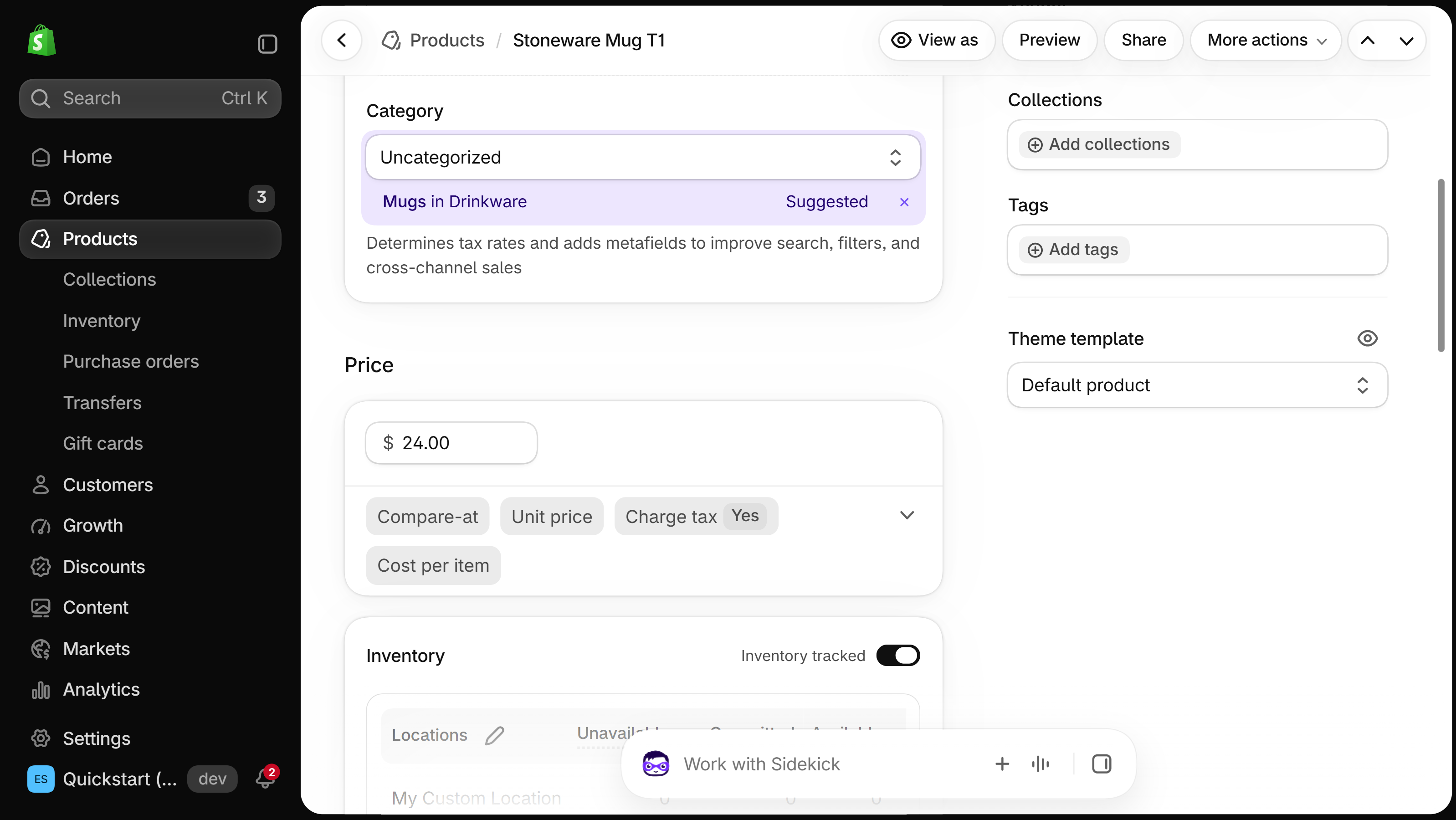This screenshot has width=1456, height=820.
Task: Select Discounts from the sidebar
Action: pyautogui.click(x=104, y=566)
